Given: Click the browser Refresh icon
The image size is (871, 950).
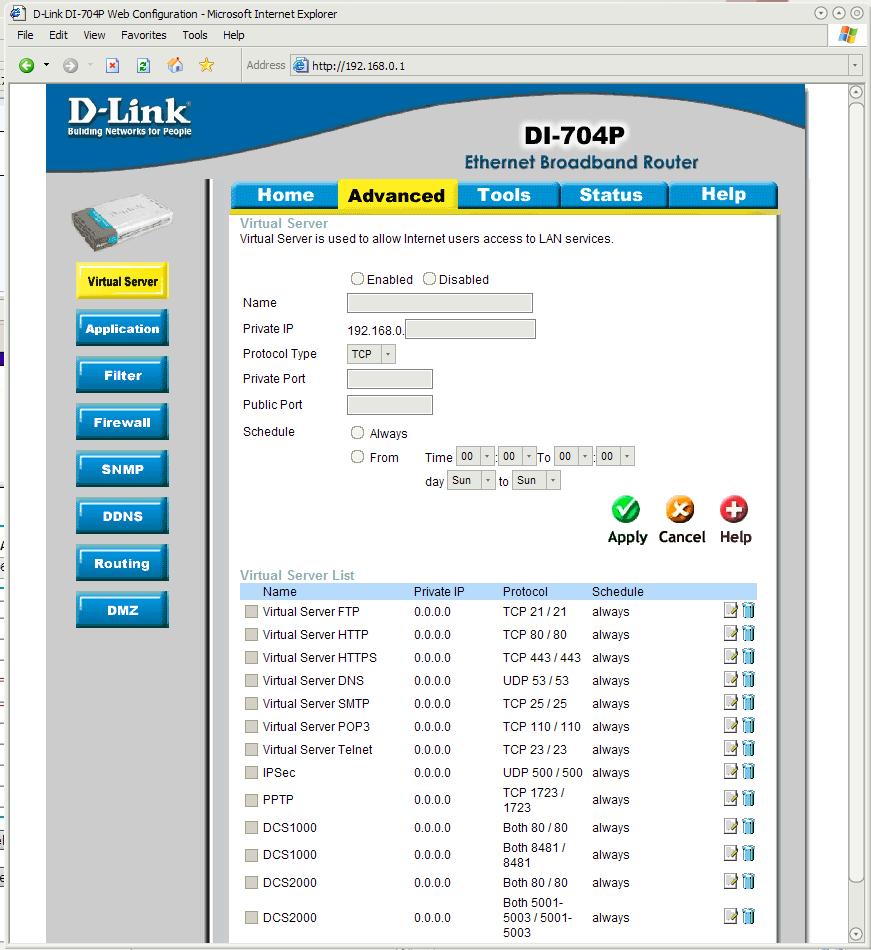Looking at the screenshot, I should pos(142,65).
